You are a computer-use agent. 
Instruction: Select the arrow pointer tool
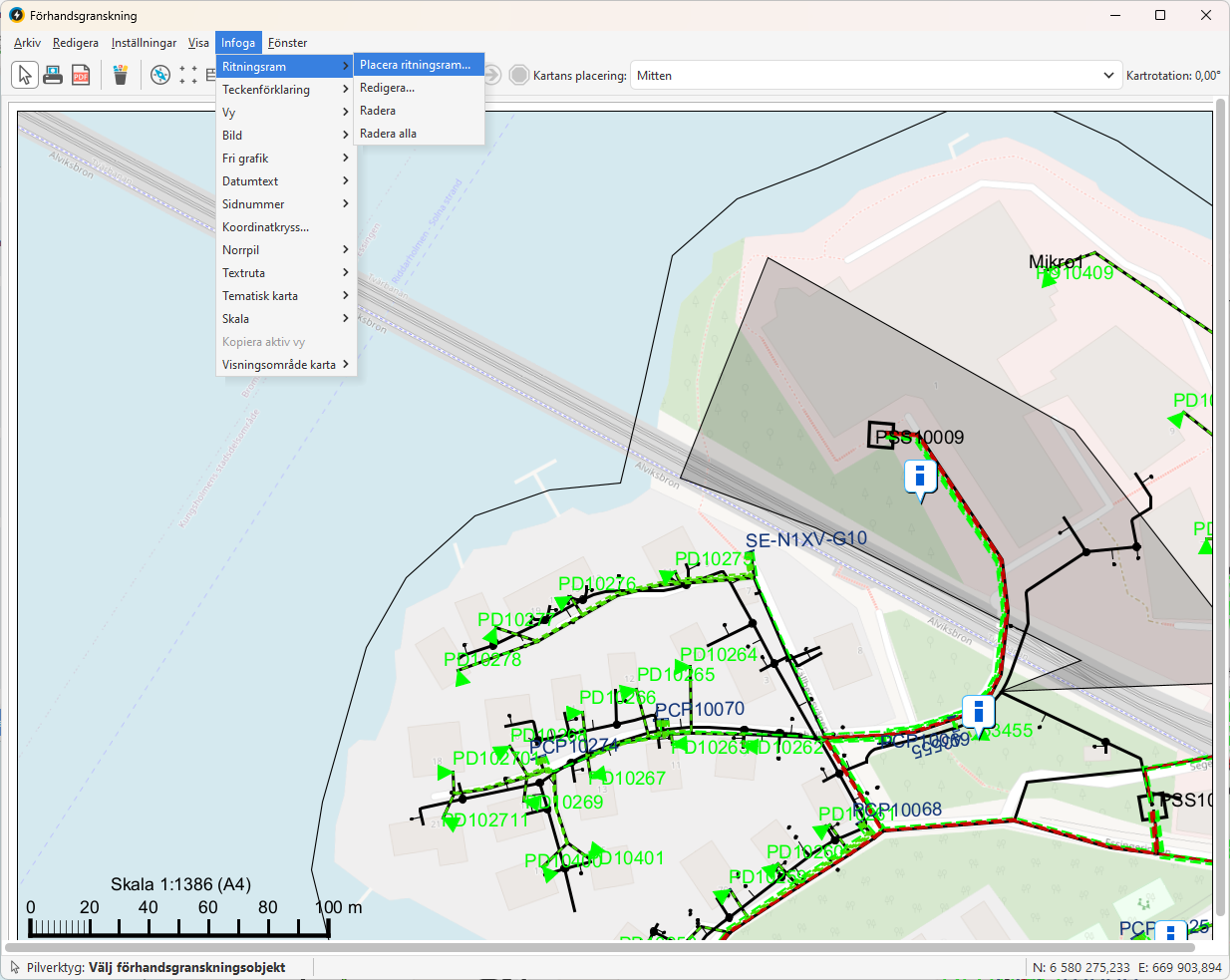point(25,75)
